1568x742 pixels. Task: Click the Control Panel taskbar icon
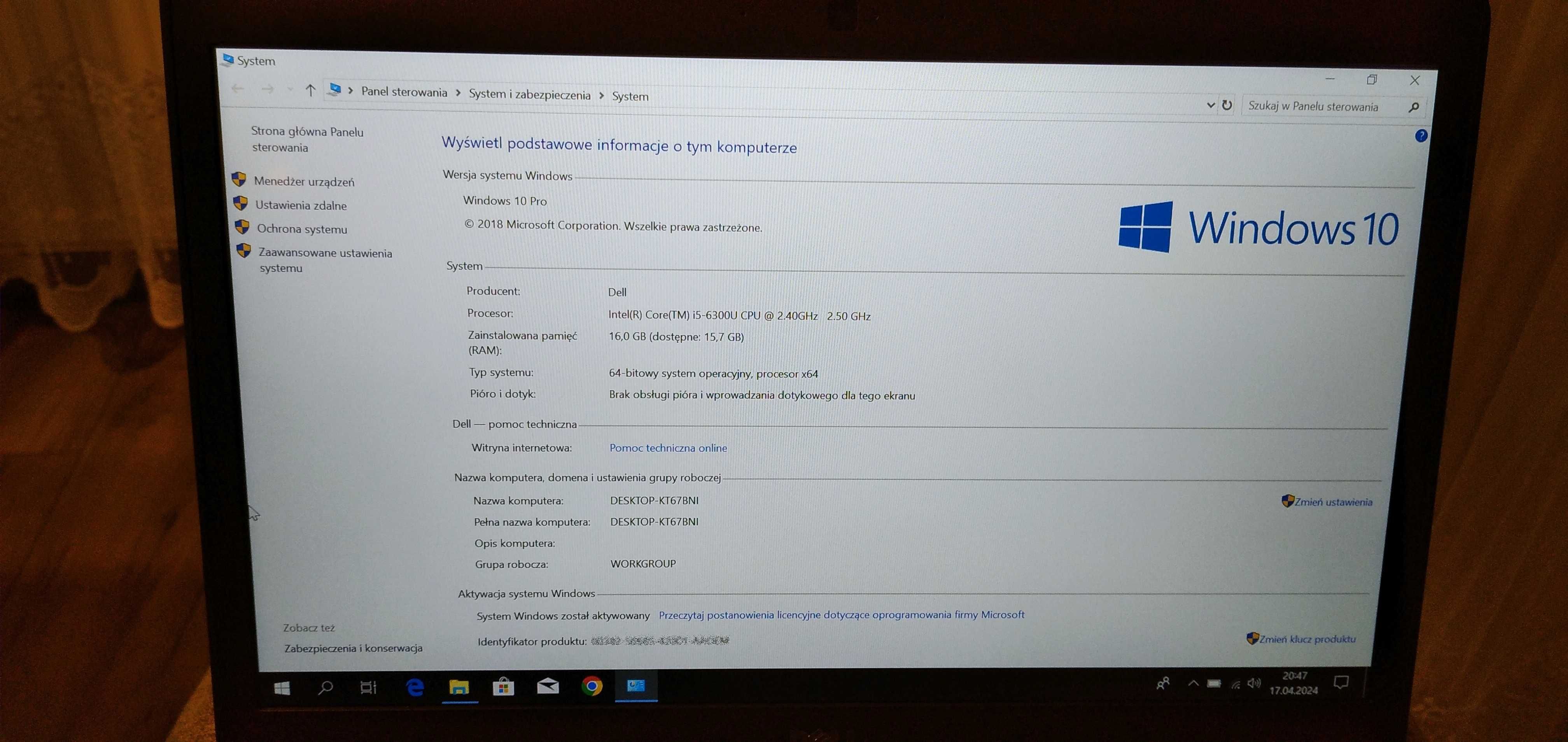[x=635, y=685]
